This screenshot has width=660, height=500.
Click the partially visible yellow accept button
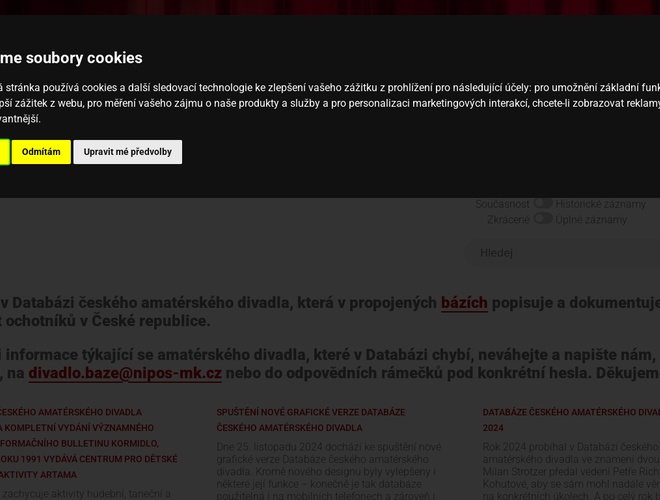pos(4,152)
